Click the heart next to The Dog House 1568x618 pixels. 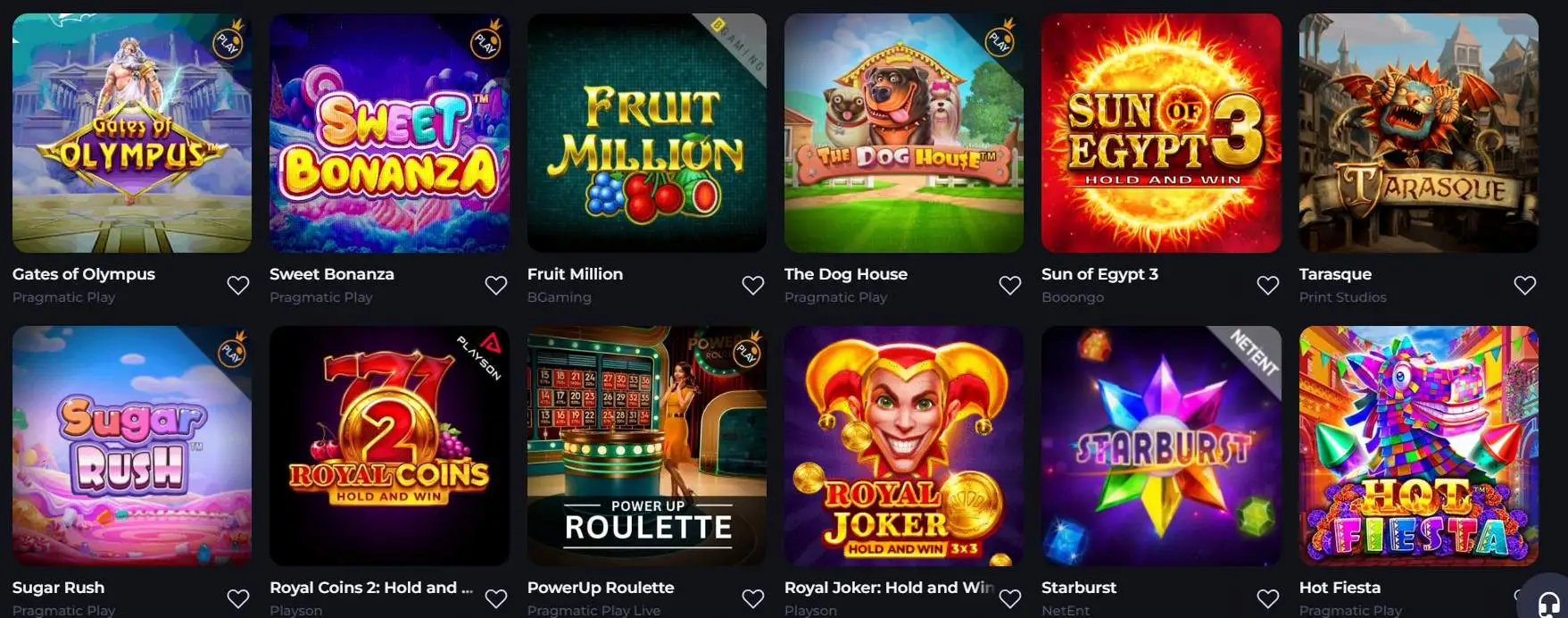(1010, 285)
